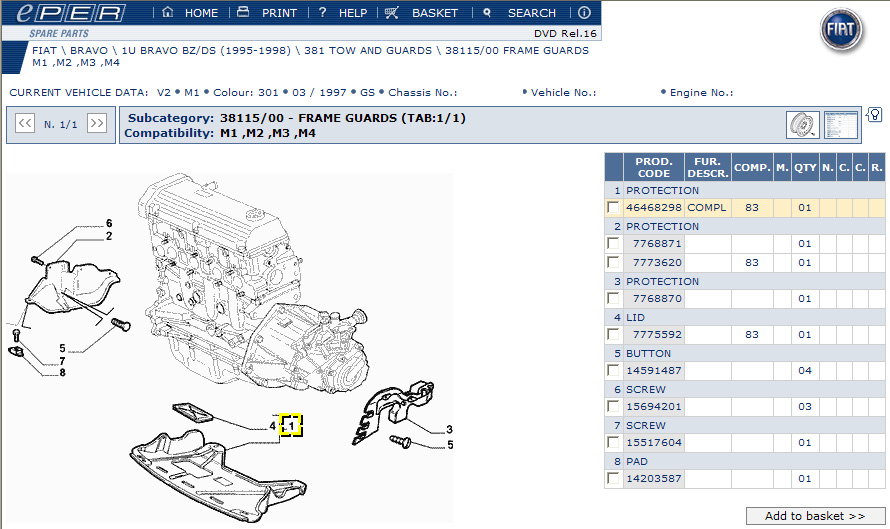Select callout 2 in the diagram
The width and height of the screenshot is (890, 529).
point(109,236)
